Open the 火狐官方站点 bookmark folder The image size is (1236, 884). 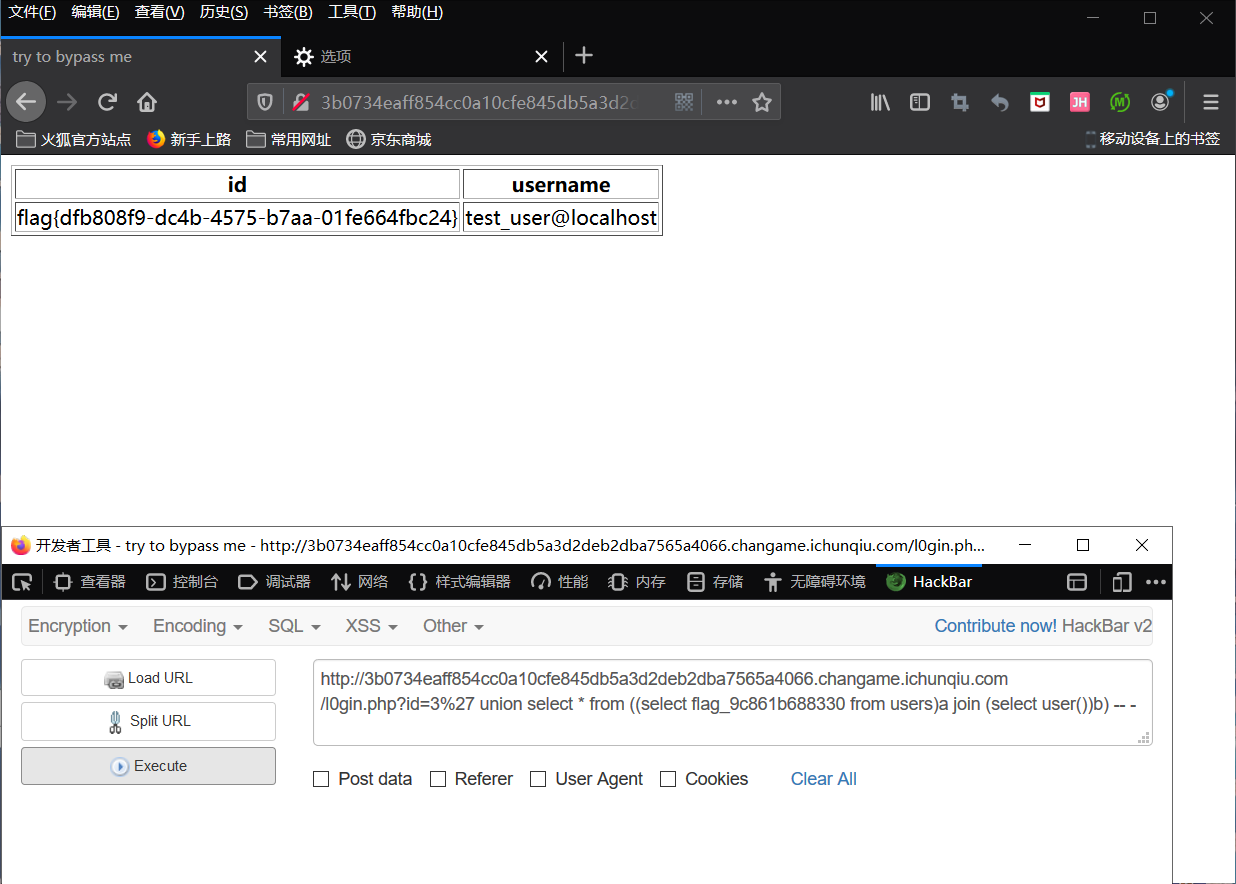coord(75,139)
